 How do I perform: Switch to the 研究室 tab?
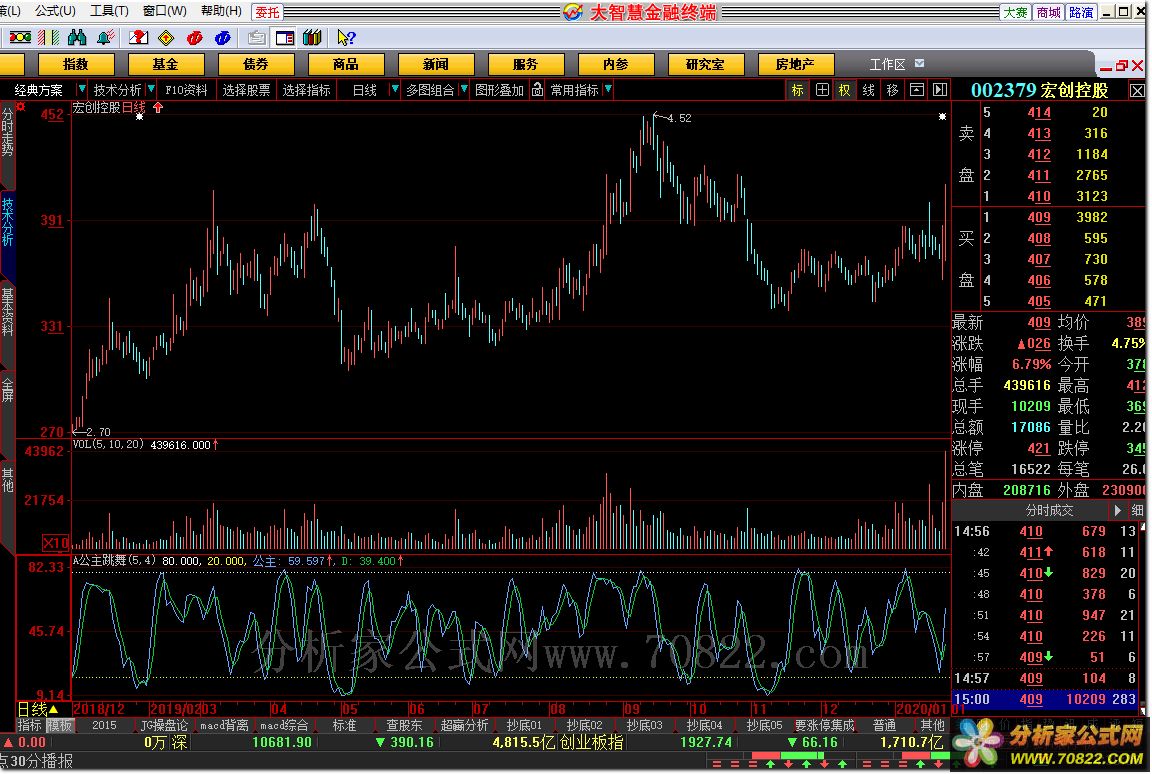[705, 64]
